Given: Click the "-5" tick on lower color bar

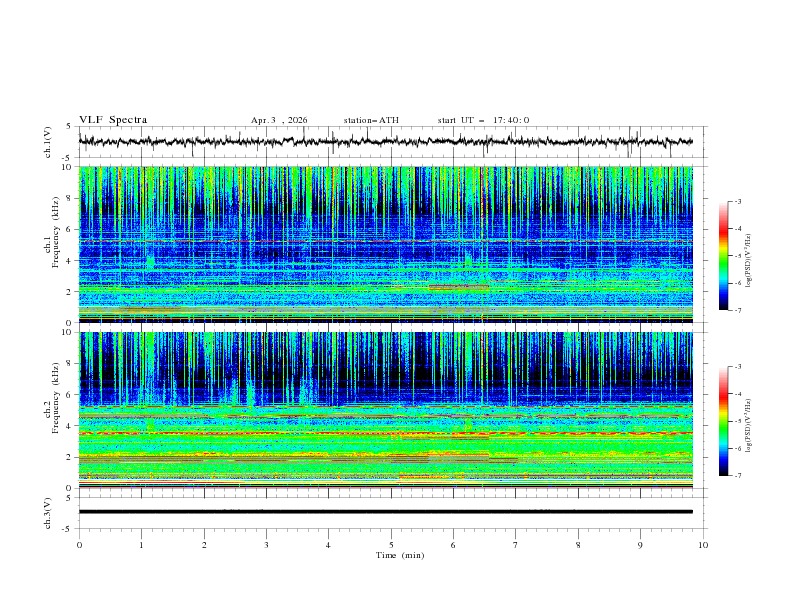Looking at the screenshot, I should (x=738, y=421).
